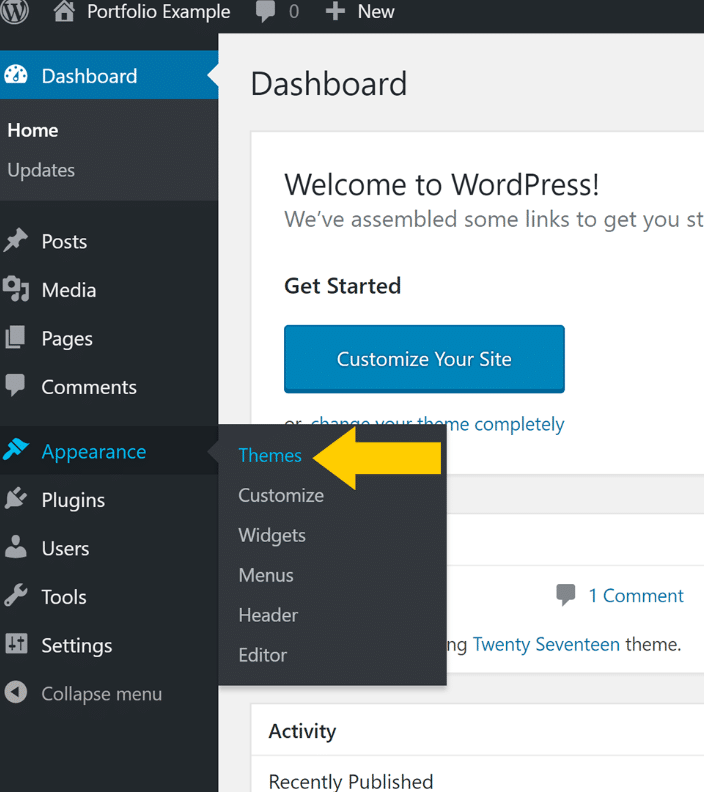Viewport: 704px width, 792px height.
Task: Click the Dashboard page title
Action: pyautogui.click(x=329, y=84)
